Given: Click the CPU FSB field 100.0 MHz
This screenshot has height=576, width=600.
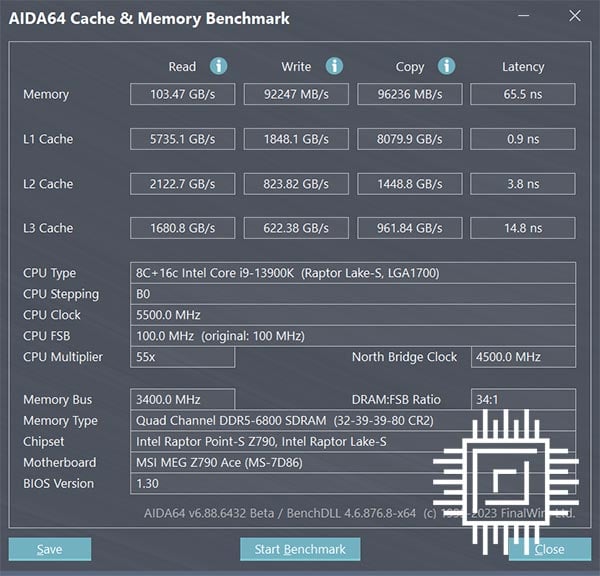Looking at the screenshot, I should pyautogui.click(x=353, y=336).
